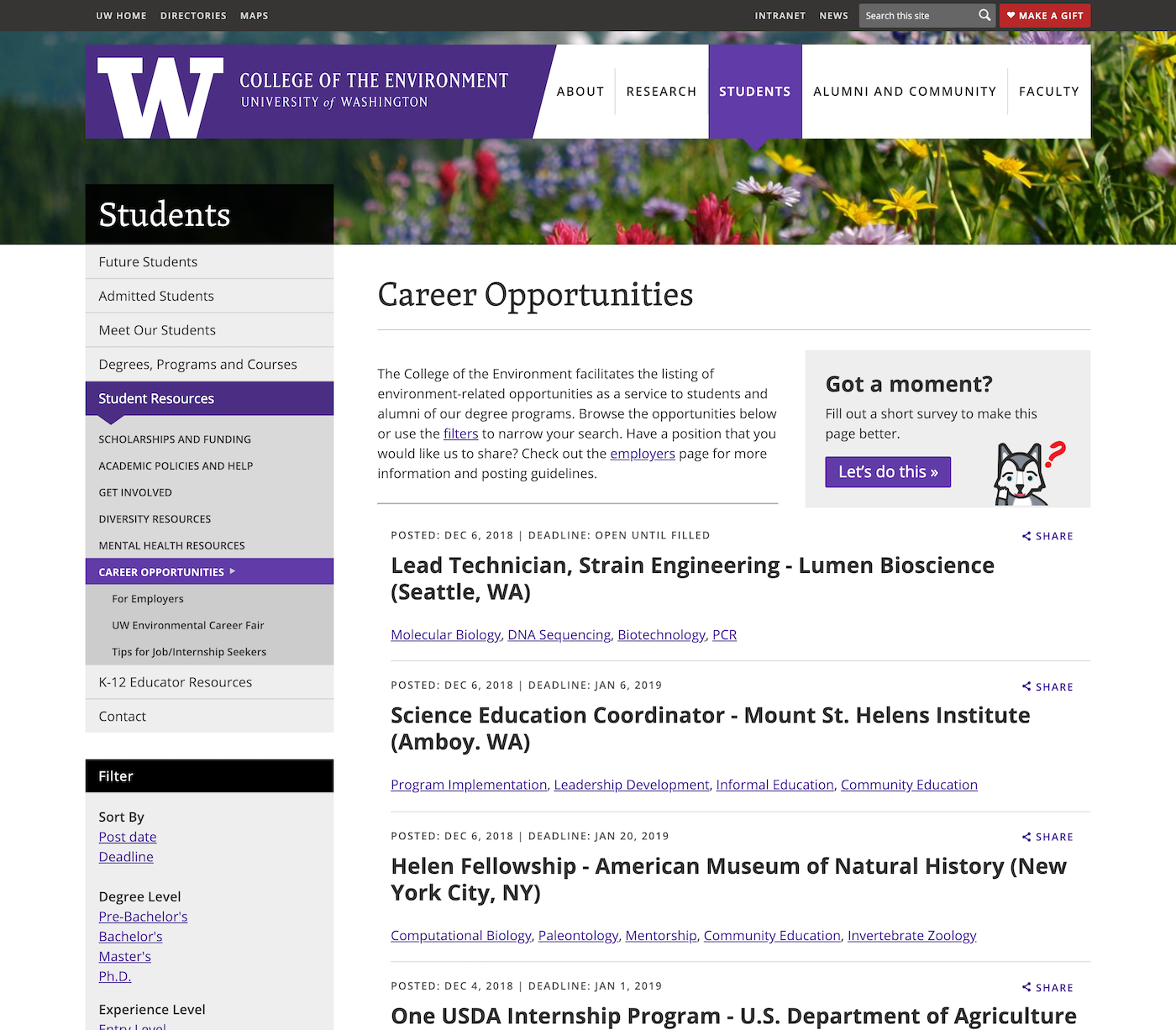Open the Intranet link
The height and width of the screenshot is (1030, 1176).
(780, 16)
